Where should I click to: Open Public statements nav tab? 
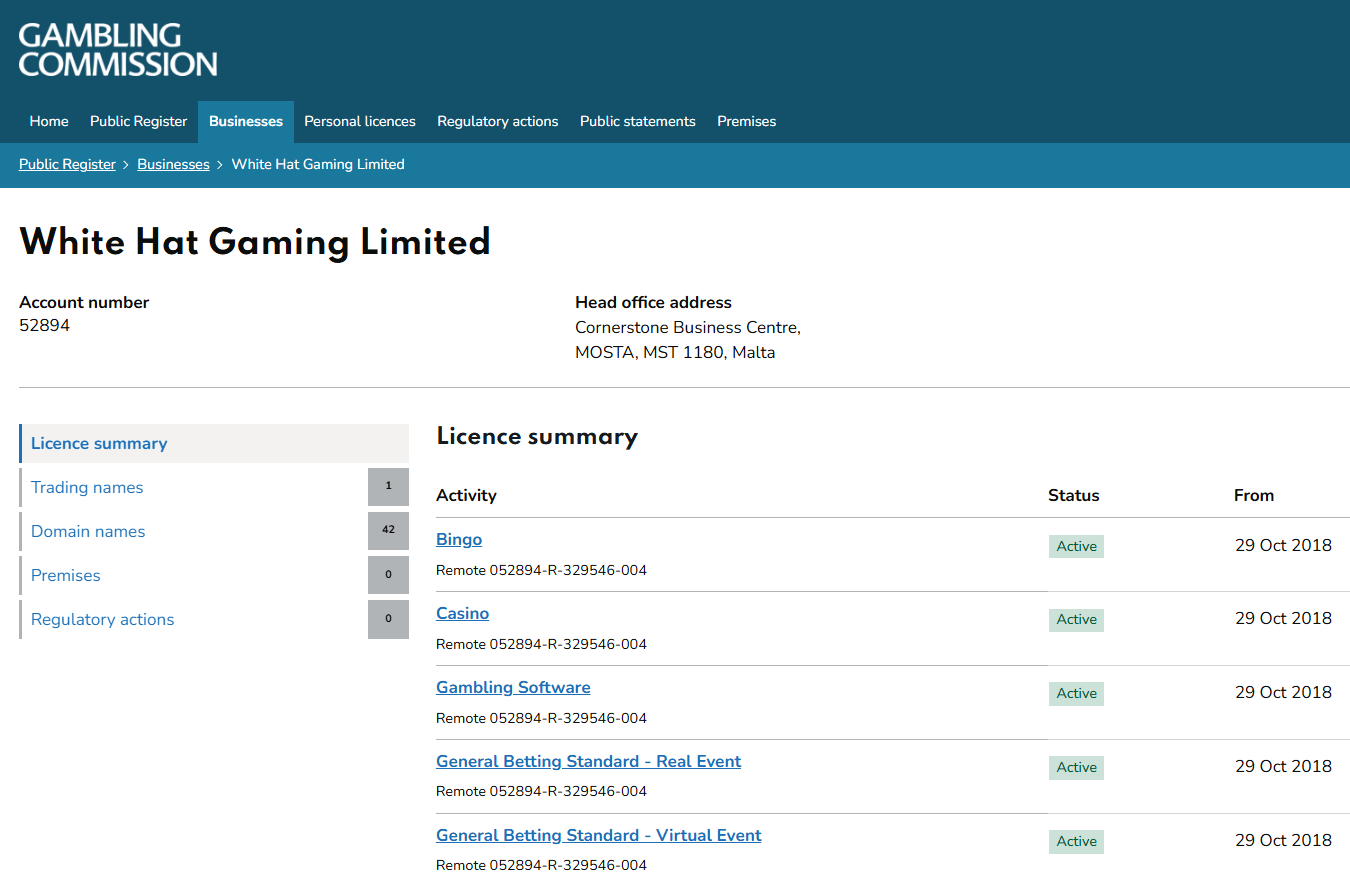point(638,121)
